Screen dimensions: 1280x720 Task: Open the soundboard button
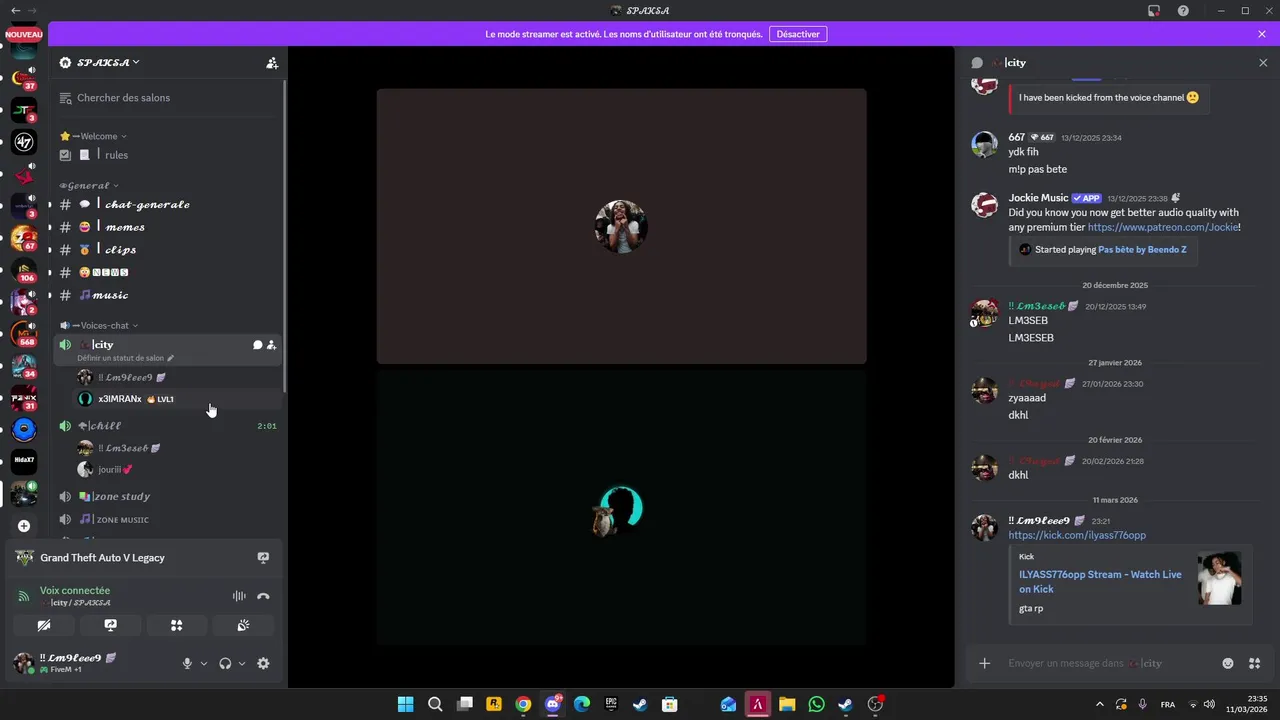click(x=243, y=626)
